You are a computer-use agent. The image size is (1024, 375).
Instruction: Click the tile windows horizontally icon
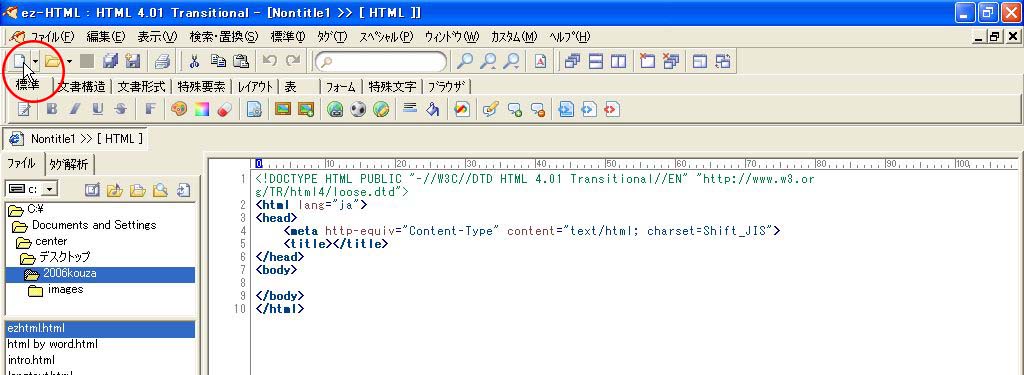(x=596, y=61)
